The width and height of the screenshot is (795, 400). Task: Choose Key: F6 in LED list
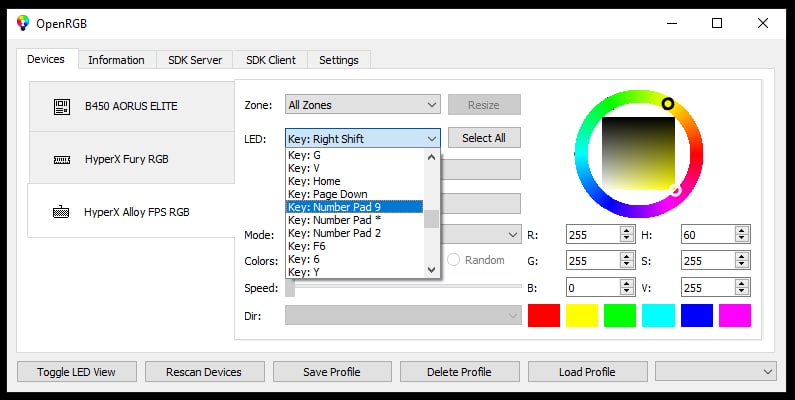[354, 246]
